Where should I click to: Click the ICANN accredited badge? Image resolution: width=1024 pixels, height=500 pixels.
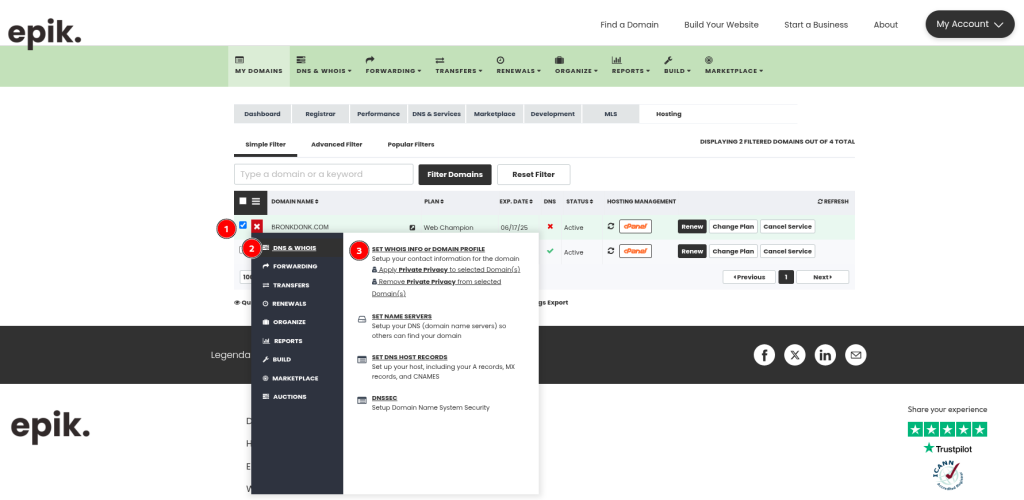click(948, 476)
